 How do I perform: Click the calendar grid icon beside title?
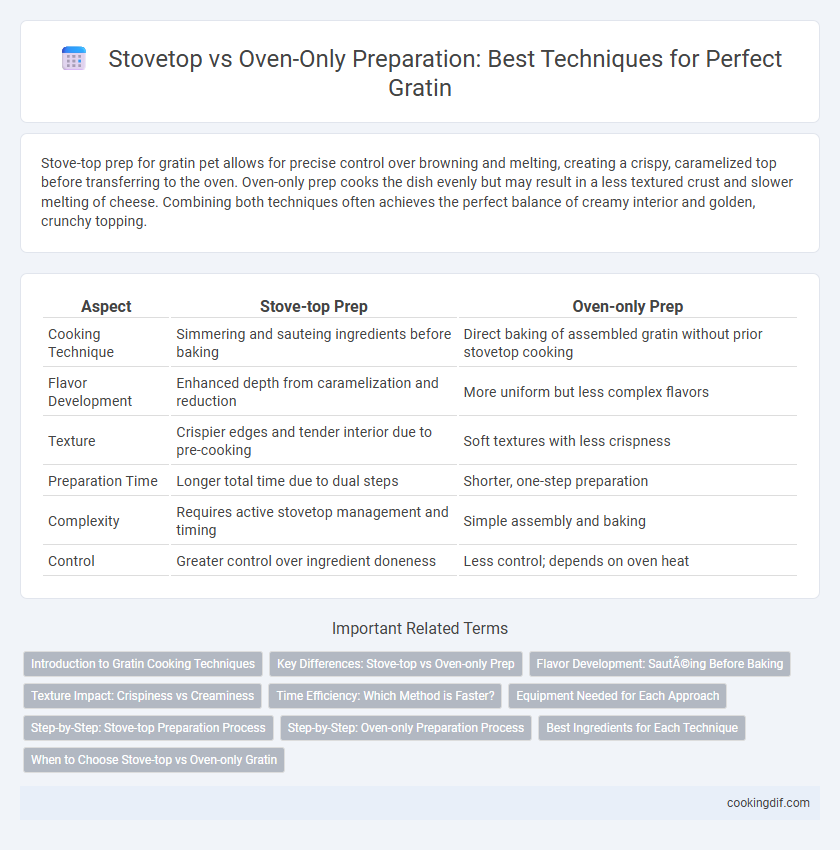click(74, 59)
